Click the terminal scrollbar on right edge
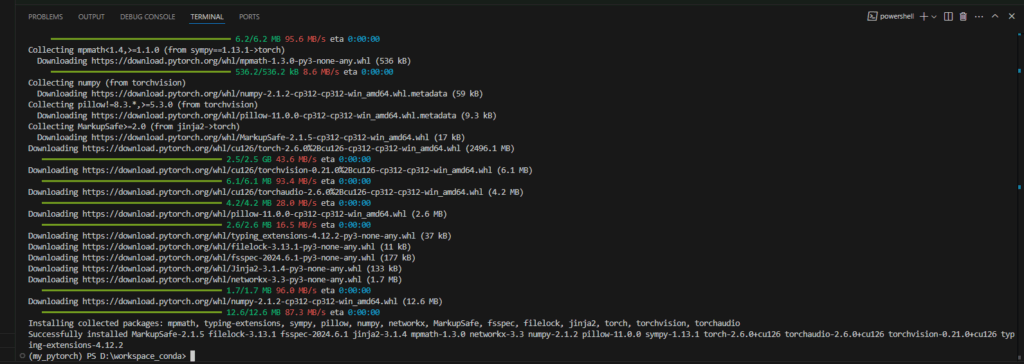The width and height of the screenshot is (1024, 364). [1019, 196]
